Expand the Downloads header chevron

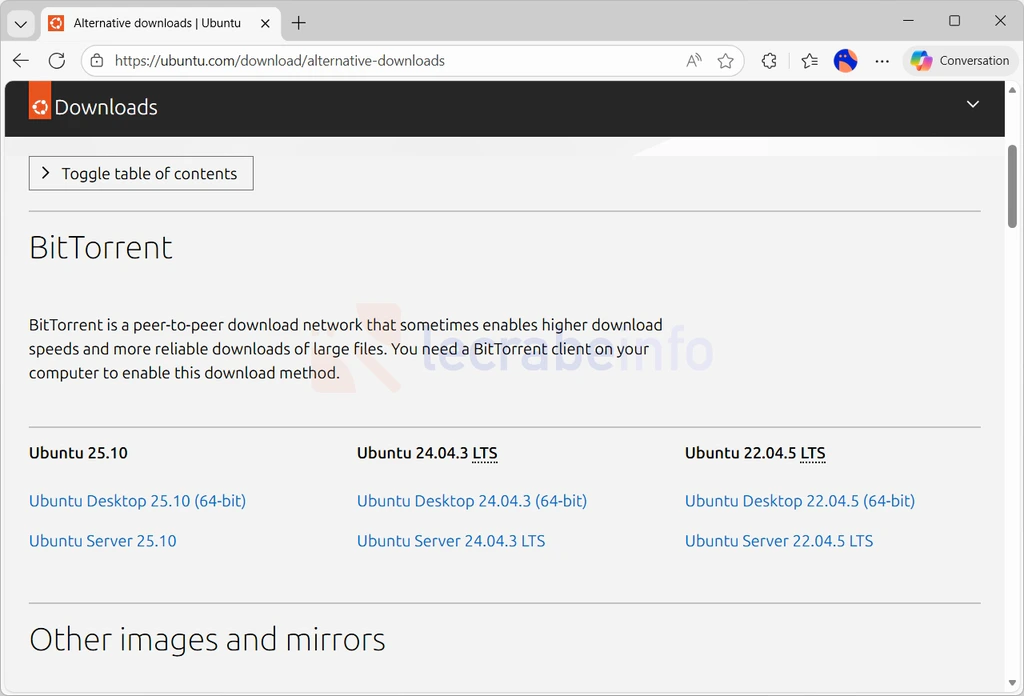point(972,105)
